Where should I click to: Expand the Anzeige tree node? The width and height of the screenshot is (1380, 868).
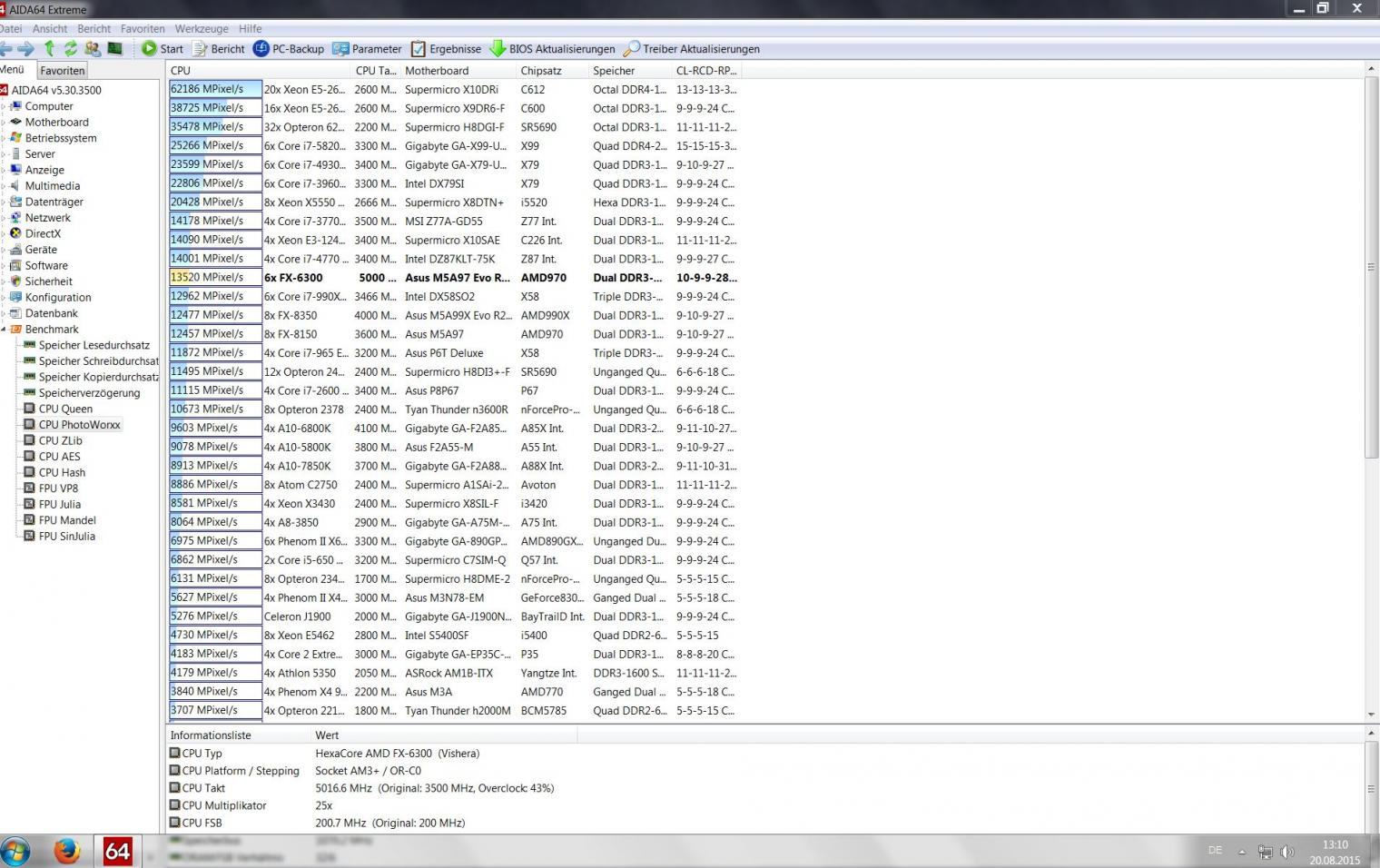4,170
